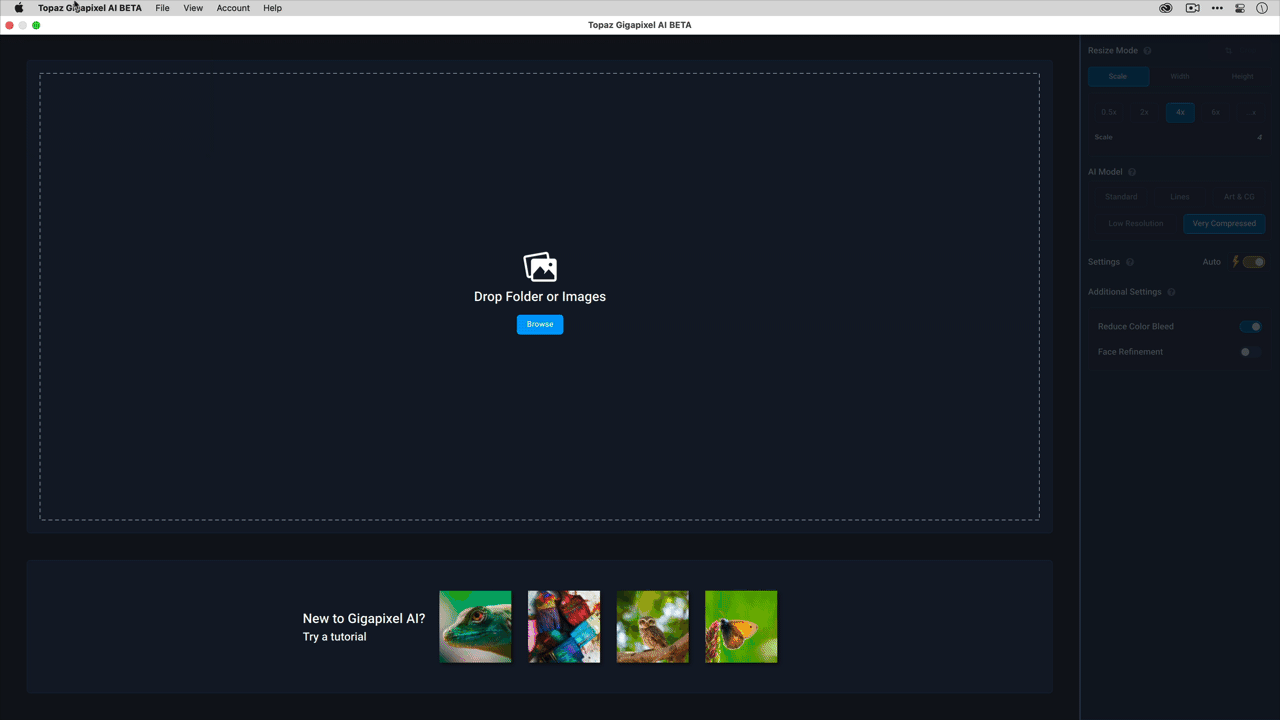Click the resize mode swap icon
Viewport: 1280px width, 720px height.
[x=1229, y=51]
